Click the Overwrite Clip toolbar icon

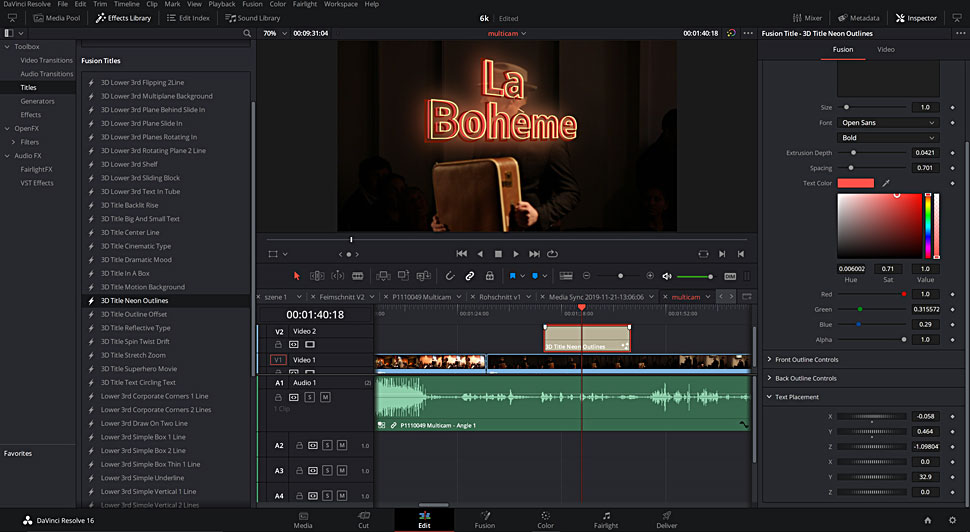403,276
